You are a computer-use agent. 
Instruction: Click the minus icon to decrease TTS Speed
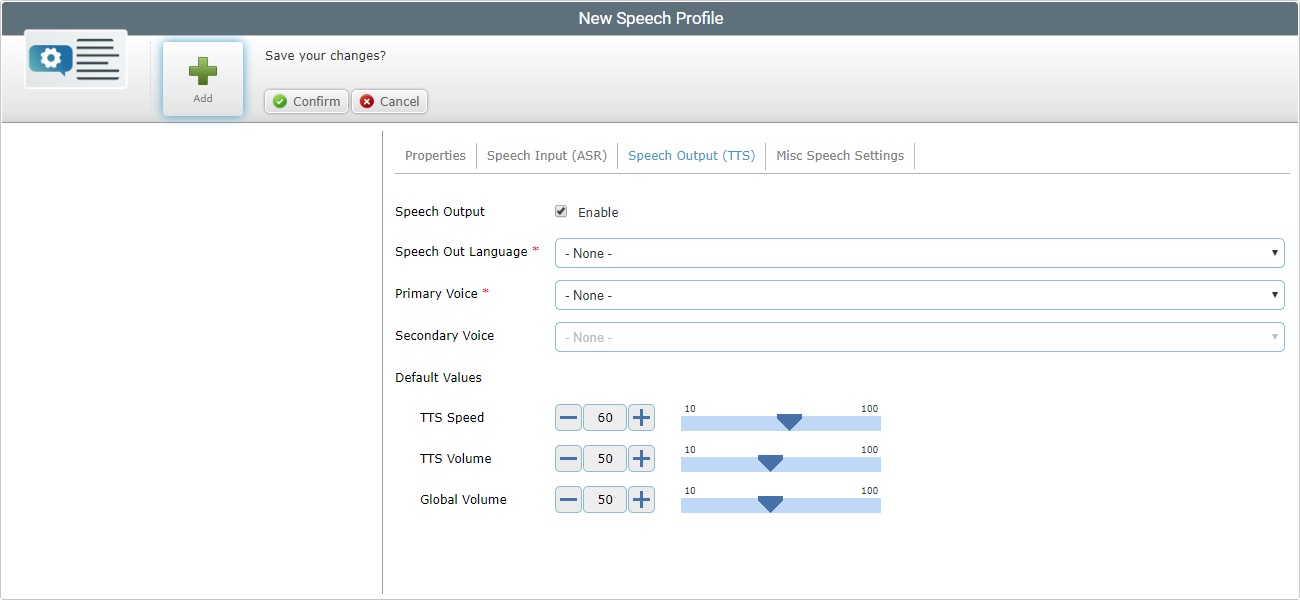point(568,417)
